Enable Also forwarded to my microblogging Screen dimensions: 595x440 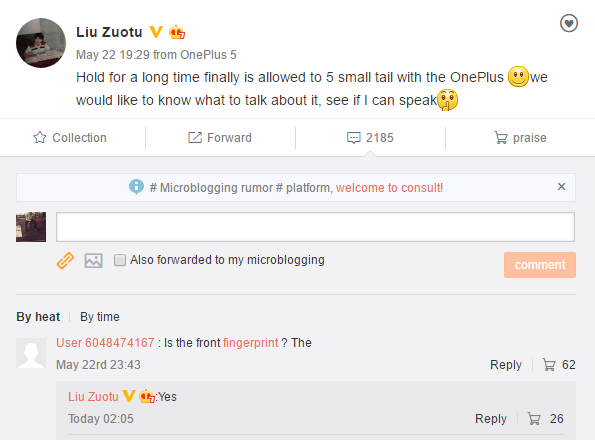(120, 260)
